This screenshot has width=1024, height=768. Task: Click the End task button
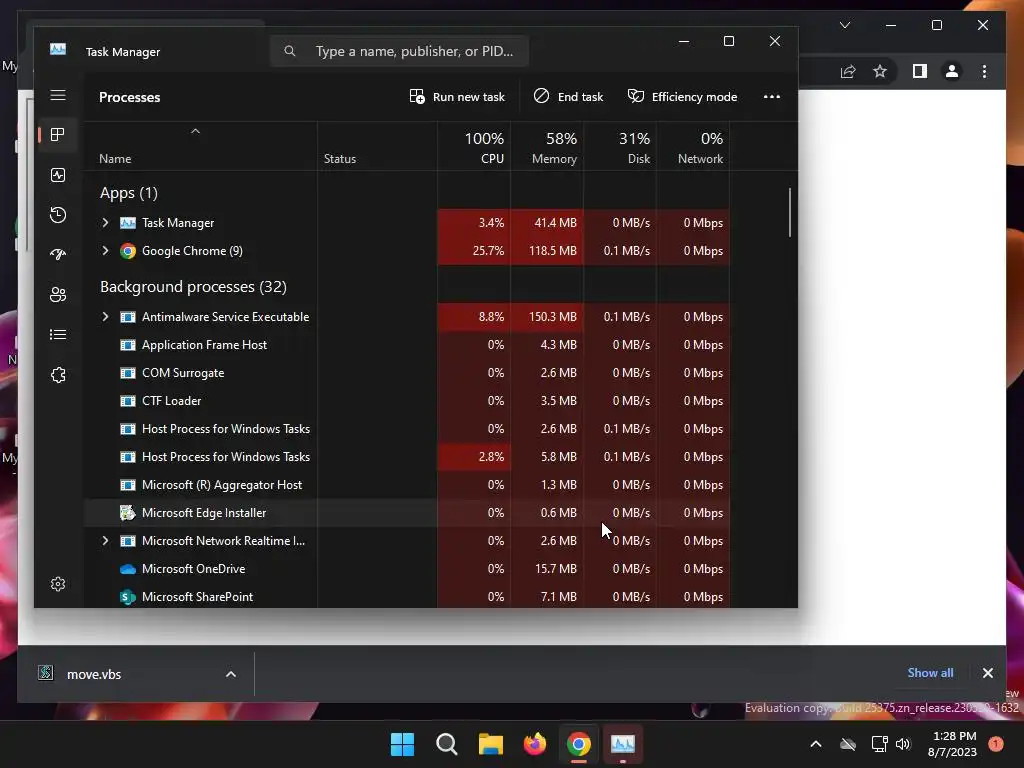click(568, 97)
